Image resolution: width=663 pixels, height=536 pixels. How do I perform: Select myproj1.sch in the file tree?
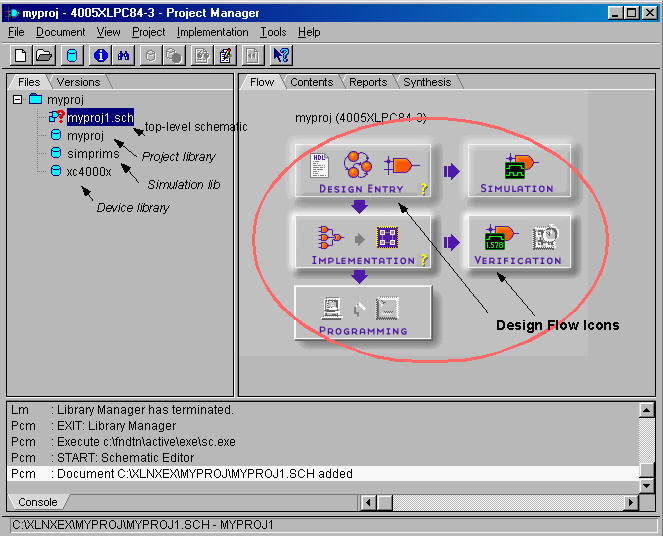(99, 118)
